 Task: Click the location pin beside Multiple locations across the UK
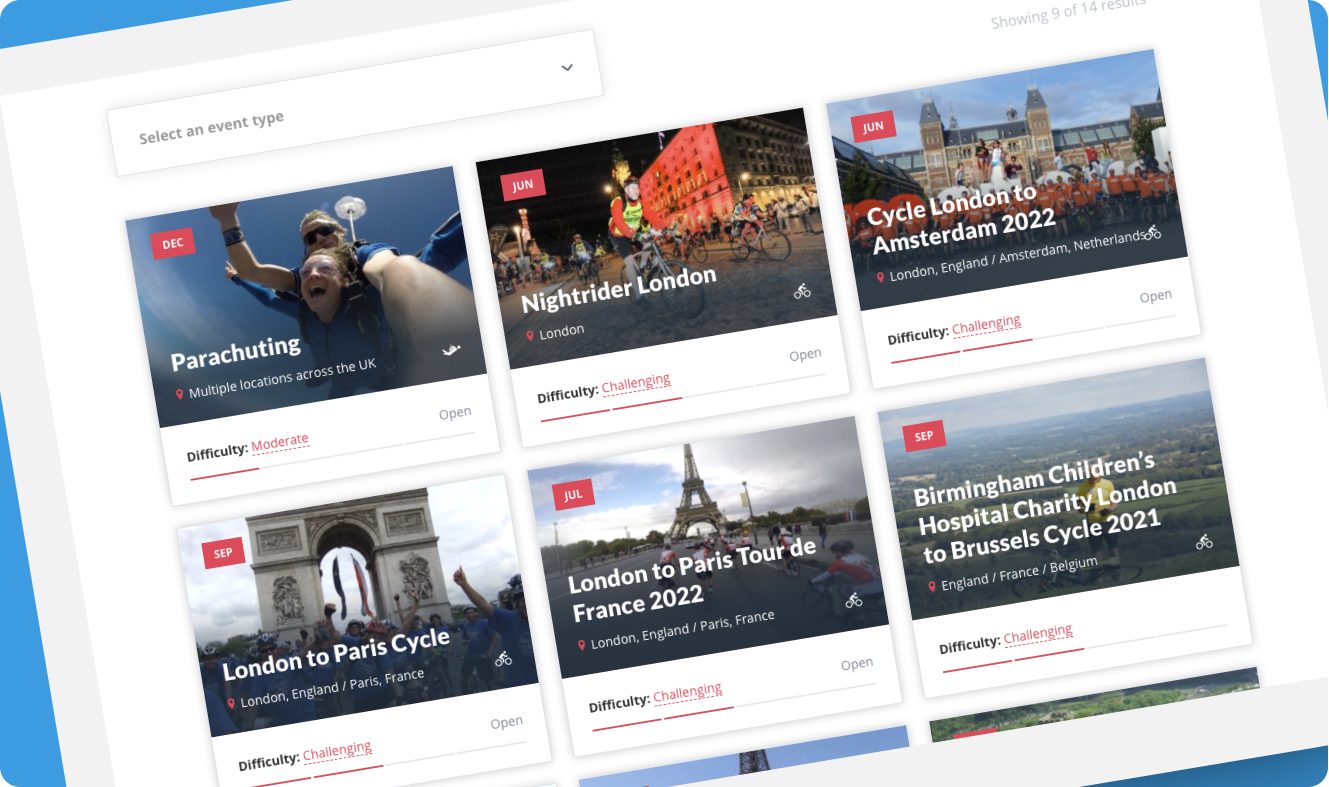pos(180,394)
